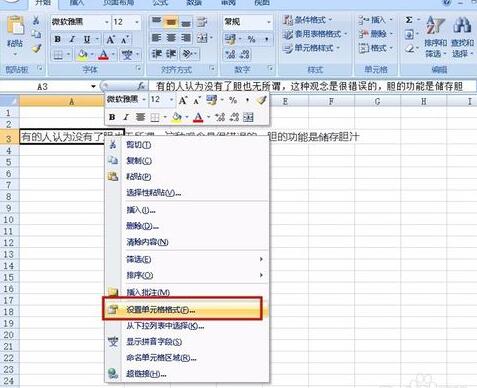Click the comma style icon in ribbon number group
This screenshot has height=388, width=477.
pos(267,39)
